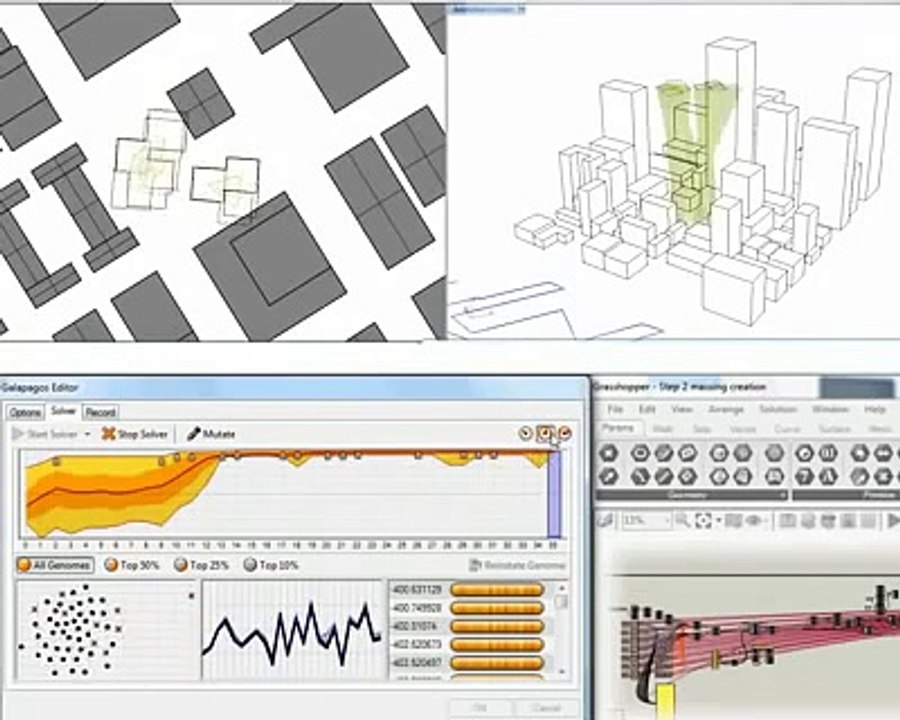The height and width of the screenshot is (720, 900).
Task: Select the Top 10% genomes option
Action: 271,565
